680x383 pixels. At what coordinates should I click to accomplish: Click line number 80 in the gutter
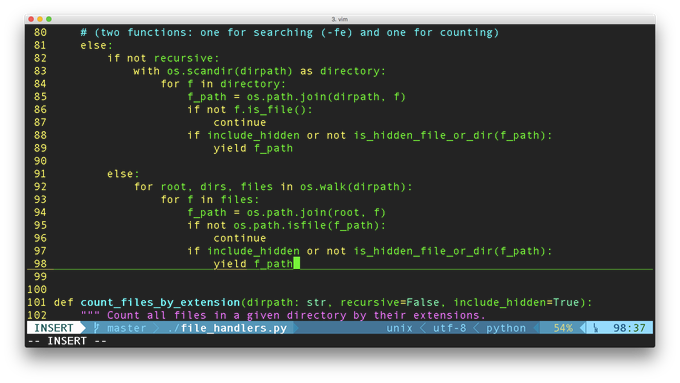(40, 33)
